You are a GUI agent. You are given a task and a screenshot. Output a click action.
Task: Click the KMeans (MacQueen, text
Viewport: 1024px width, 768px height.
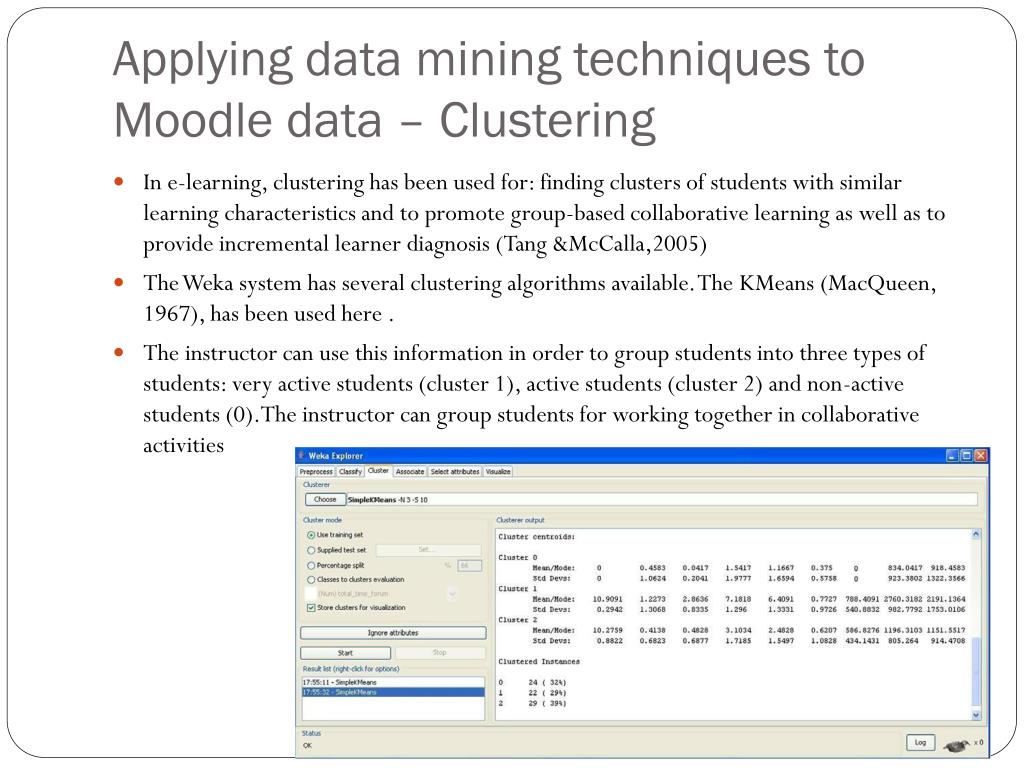pos(837,284)
